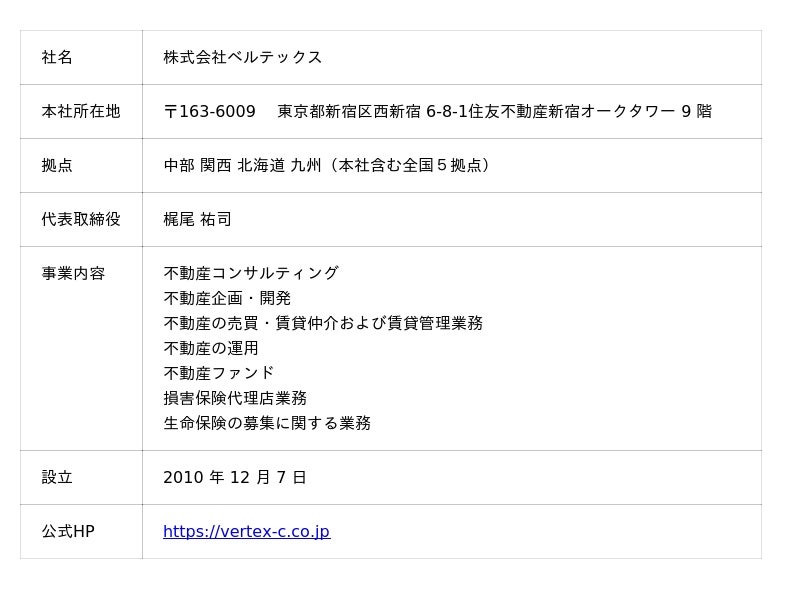The image size is (800, 589).
Task: Click the 不動産の運用 business line
Action: click(211, 349)
